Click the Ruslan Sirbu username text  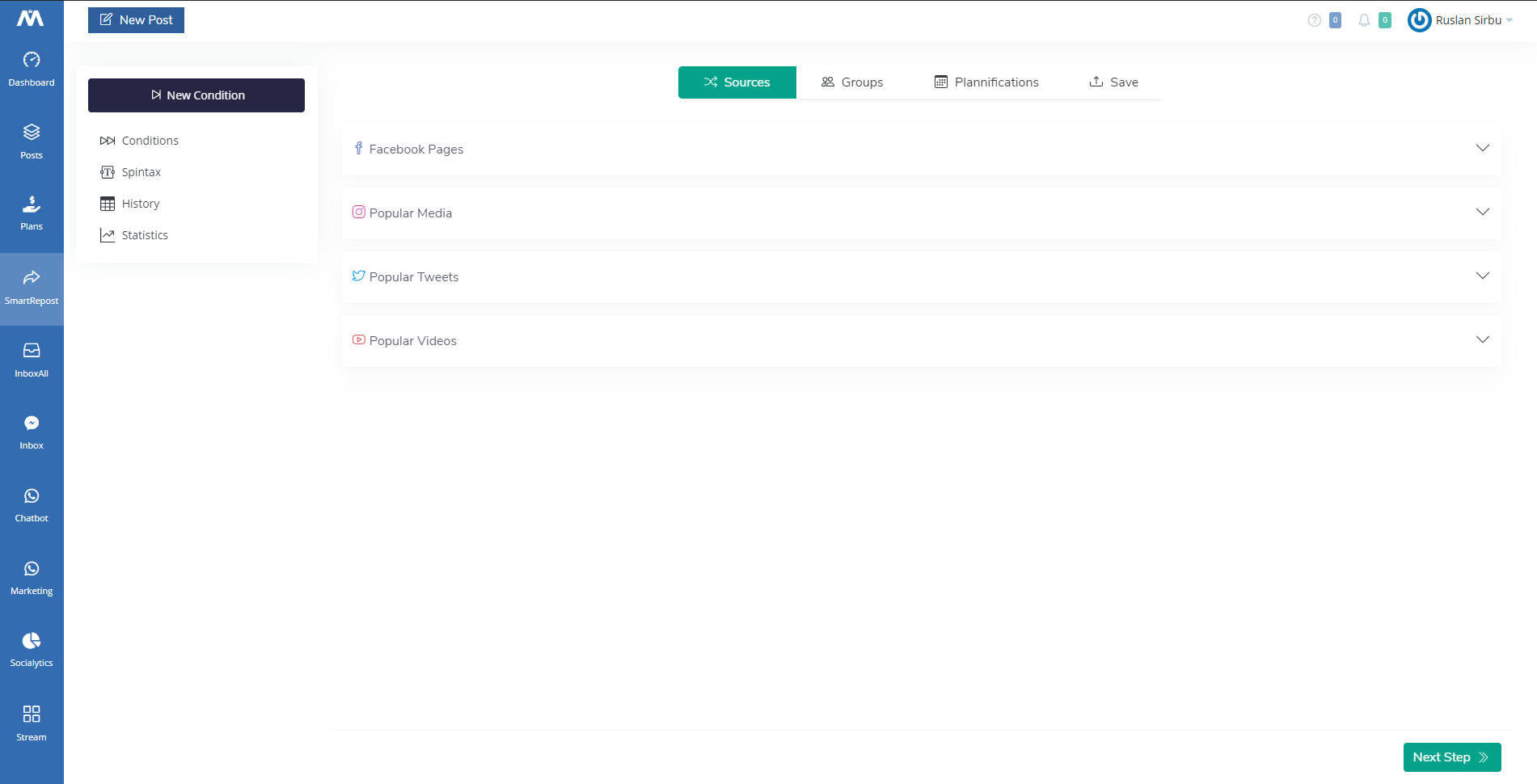pyautogui.click(x=1468, y=20)
